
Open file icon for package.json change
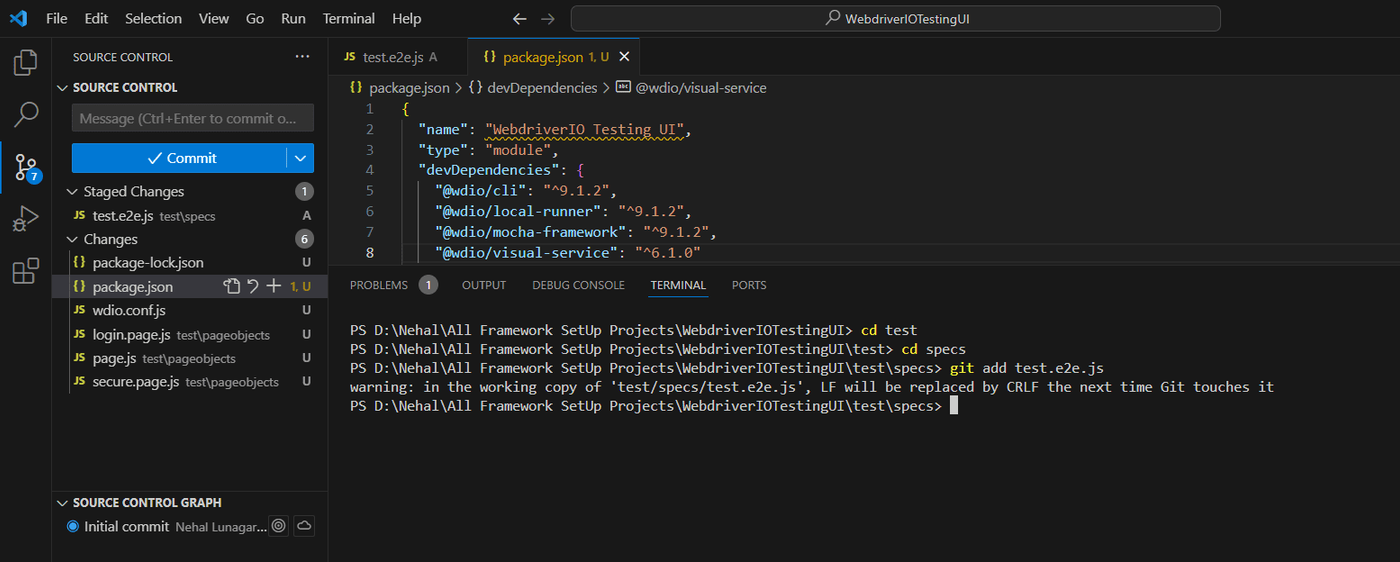[231, 287]
